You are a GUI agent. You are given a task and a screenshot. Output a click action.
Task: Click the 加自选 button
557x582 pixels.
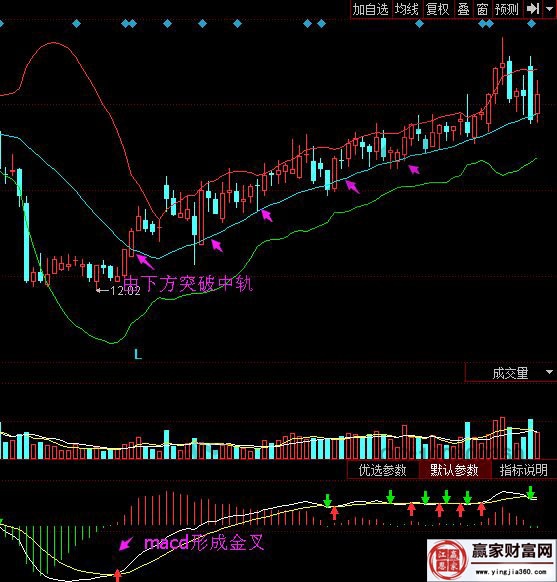click(x=370, y=9)
